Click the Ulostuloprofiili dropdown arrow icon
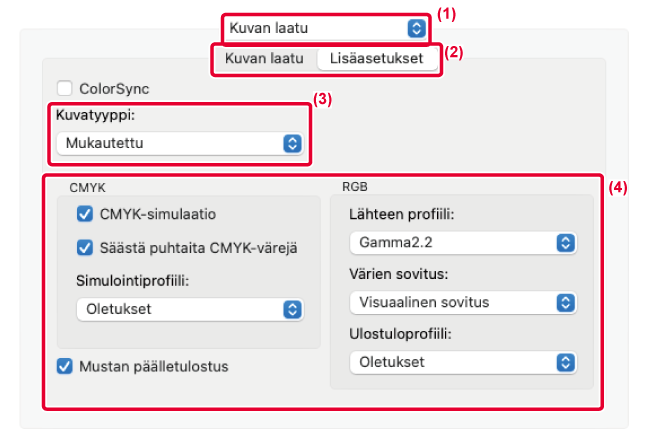 tap(565, 361)
